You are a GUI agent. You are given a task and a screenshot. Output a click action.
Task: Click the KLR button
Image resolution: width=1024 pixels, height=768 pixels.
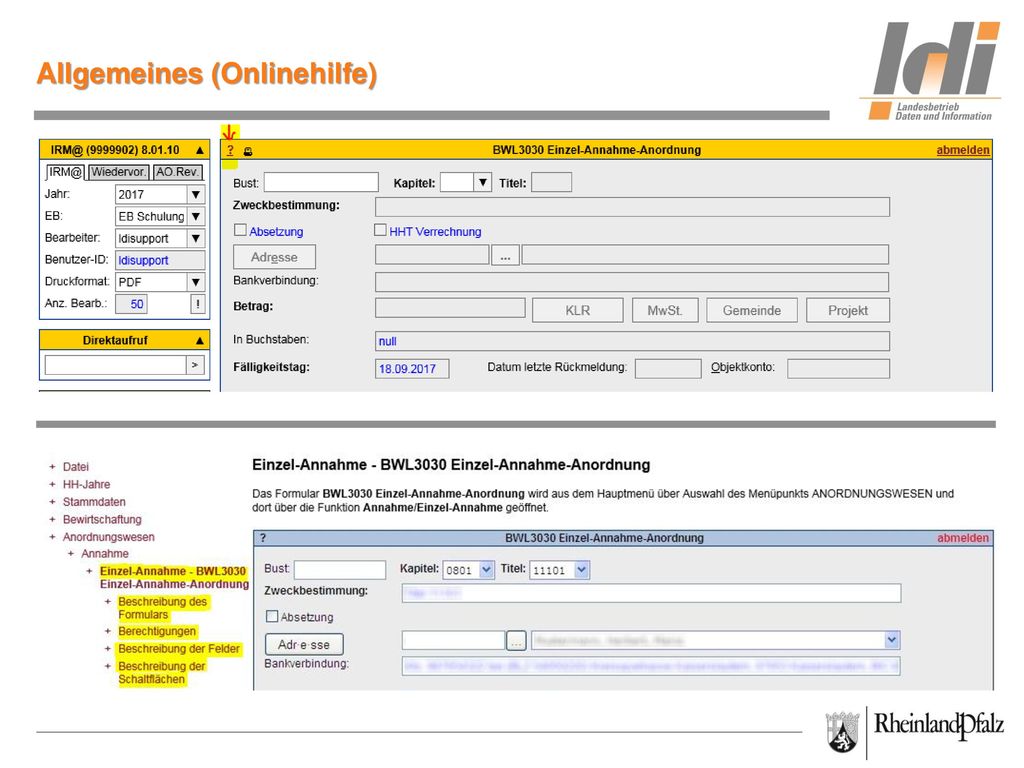[x=577, y=311]
